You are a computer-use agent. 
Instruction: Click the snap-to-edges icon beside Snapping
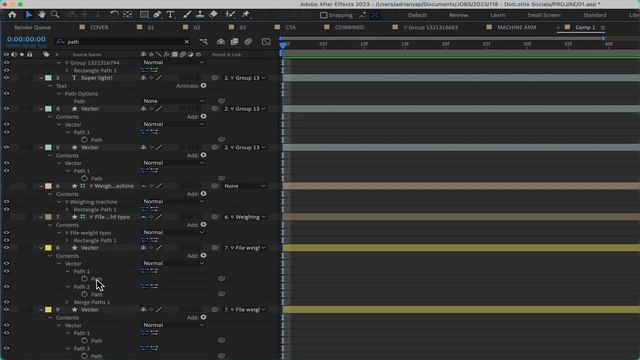pyautogui.click(x=362, y=15)
